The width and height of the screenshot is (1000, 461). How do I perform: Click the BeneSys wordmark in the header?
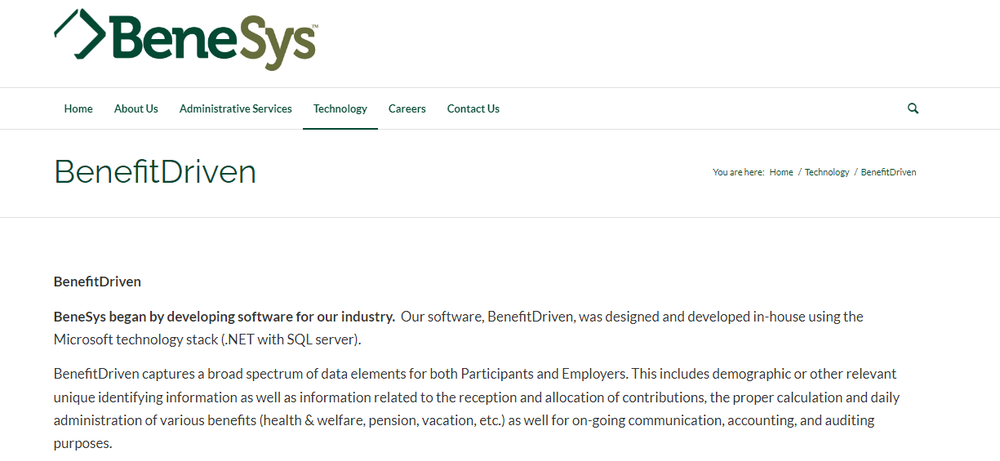tap(214, 38)
